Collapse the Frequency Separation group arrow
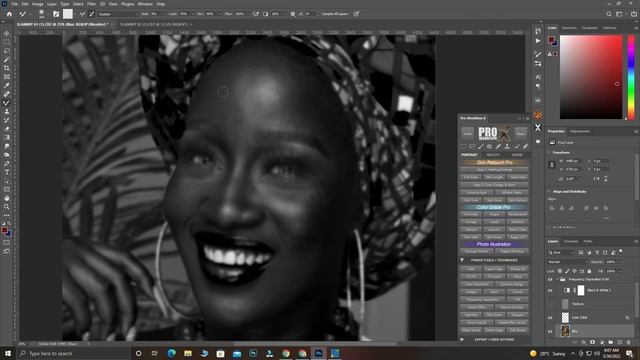This screenshot has height=360, width=640. tap(557, 280)
